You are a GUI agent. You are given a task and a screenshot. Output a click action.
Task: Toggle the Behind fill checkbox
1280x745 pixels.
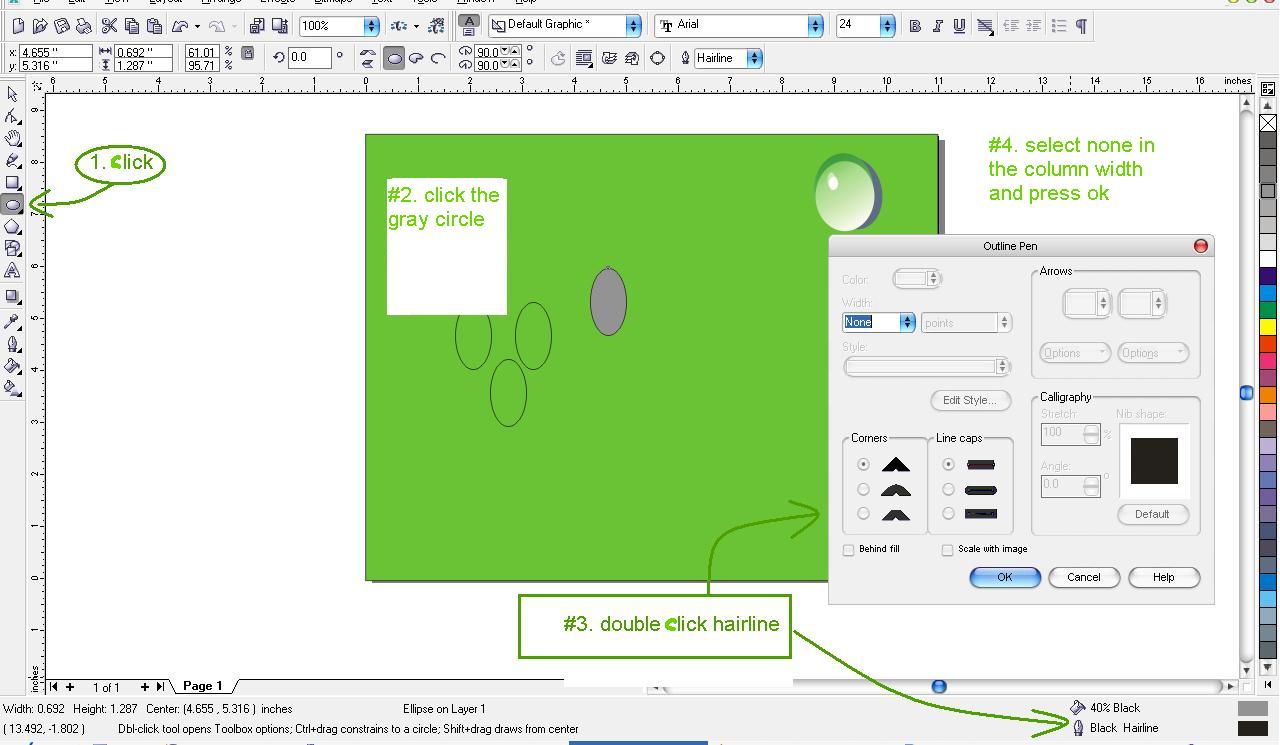[848, 550]
